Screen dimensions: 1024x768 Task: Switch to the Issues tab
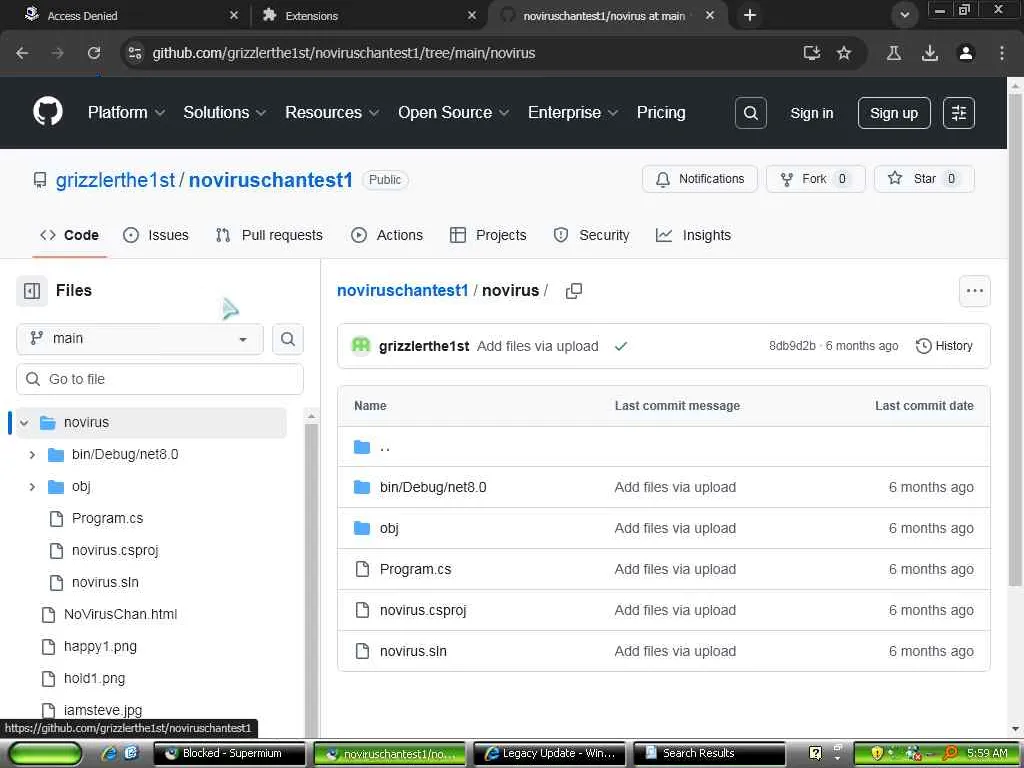click(x=156, y=235)
